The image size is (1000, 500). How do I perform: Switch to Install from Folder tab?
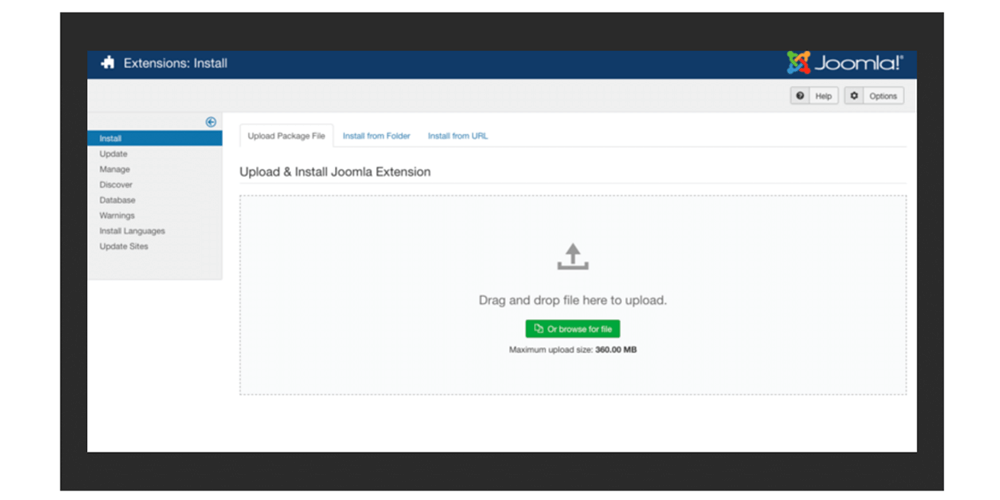point(376,136)
